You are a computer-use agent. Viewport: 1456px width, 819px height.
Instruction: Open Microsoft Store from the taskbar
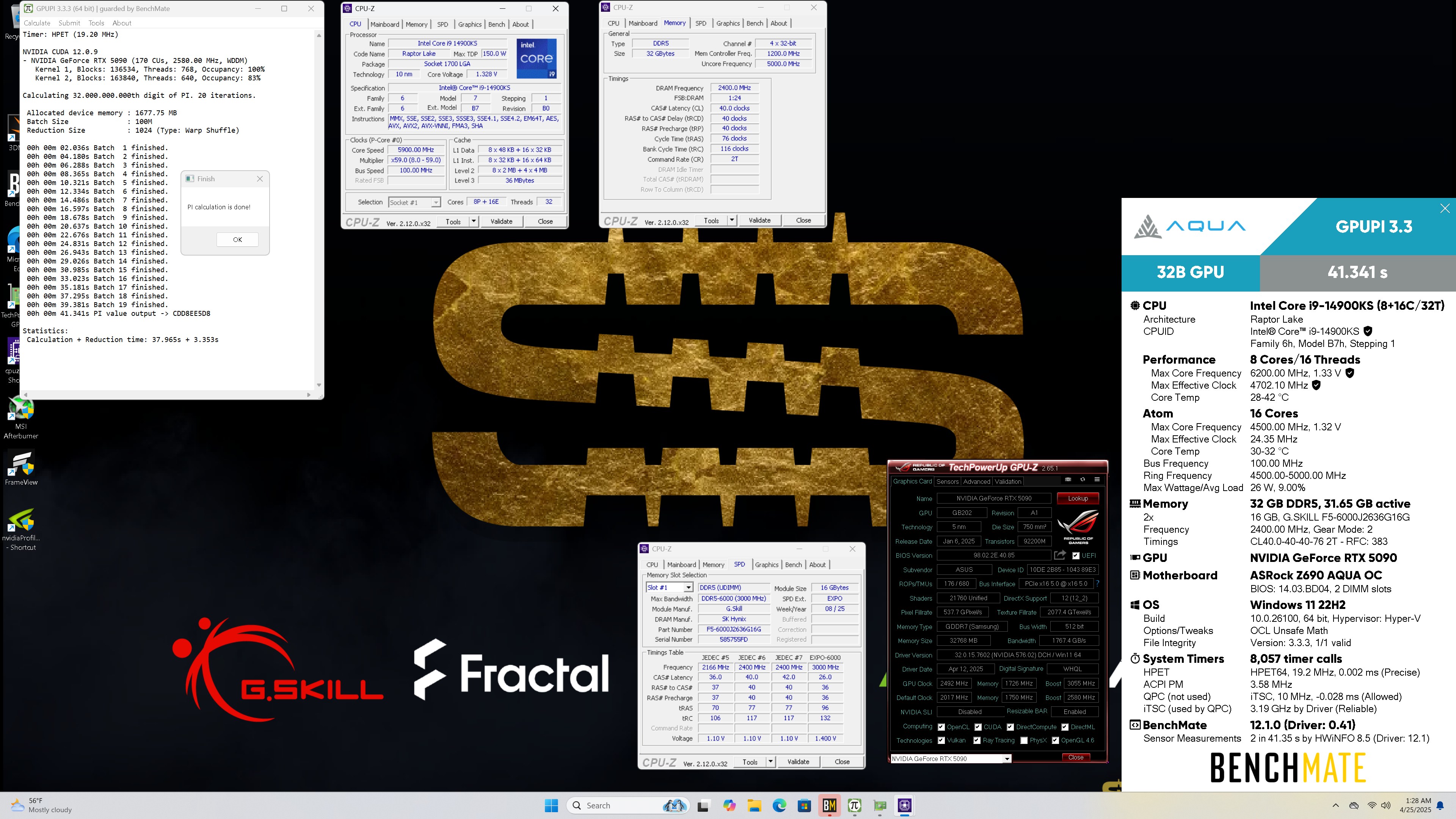804,805
